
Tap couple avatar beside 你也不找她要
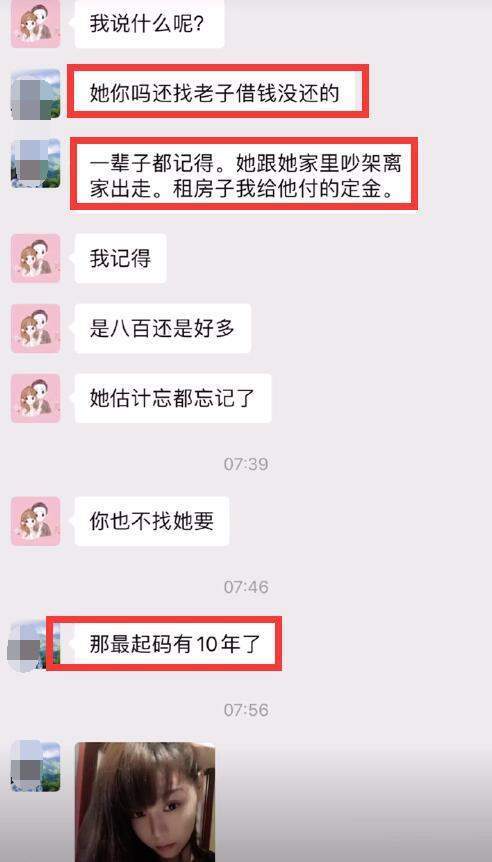35,521
